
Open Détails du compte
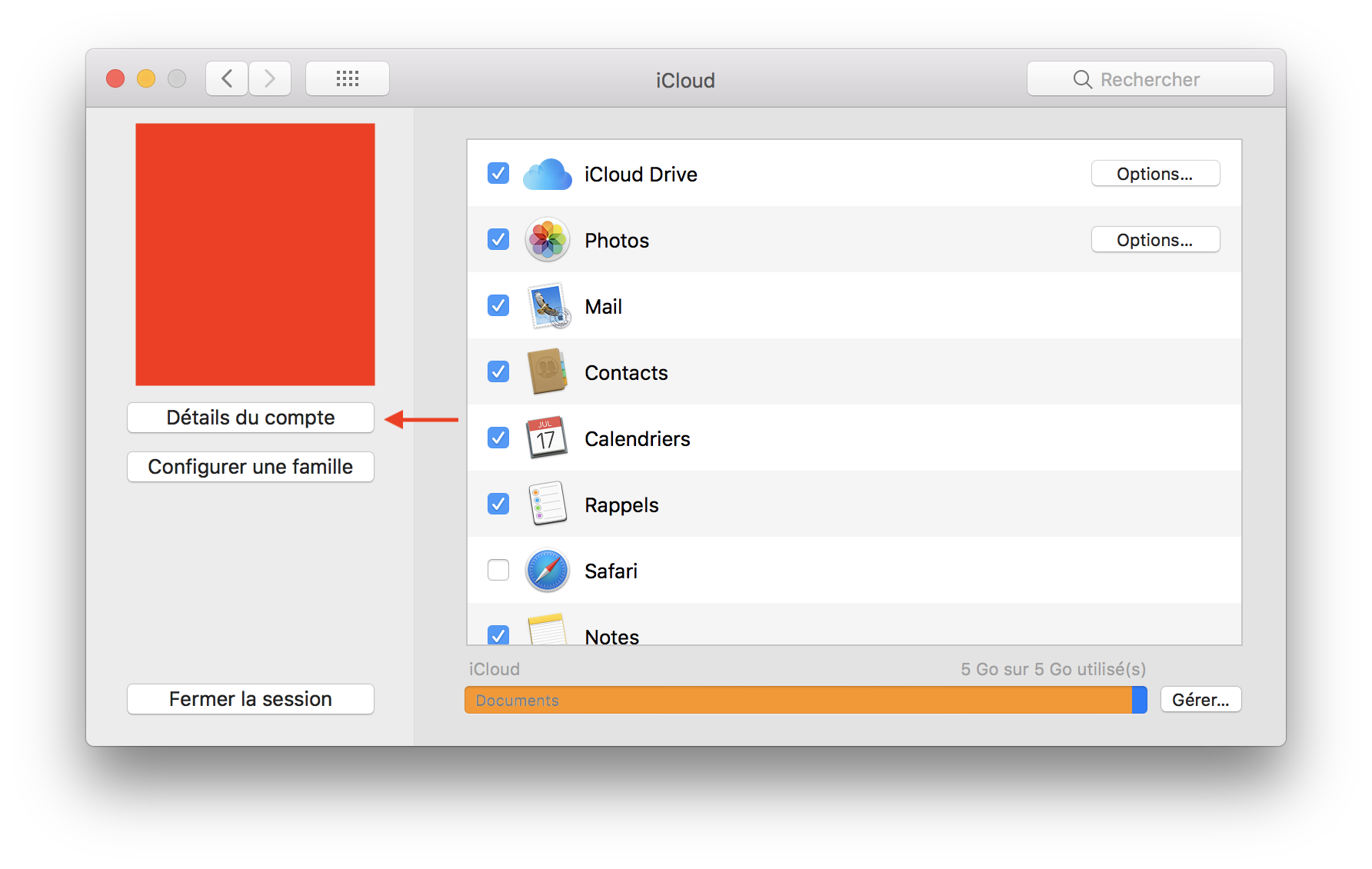251,418
